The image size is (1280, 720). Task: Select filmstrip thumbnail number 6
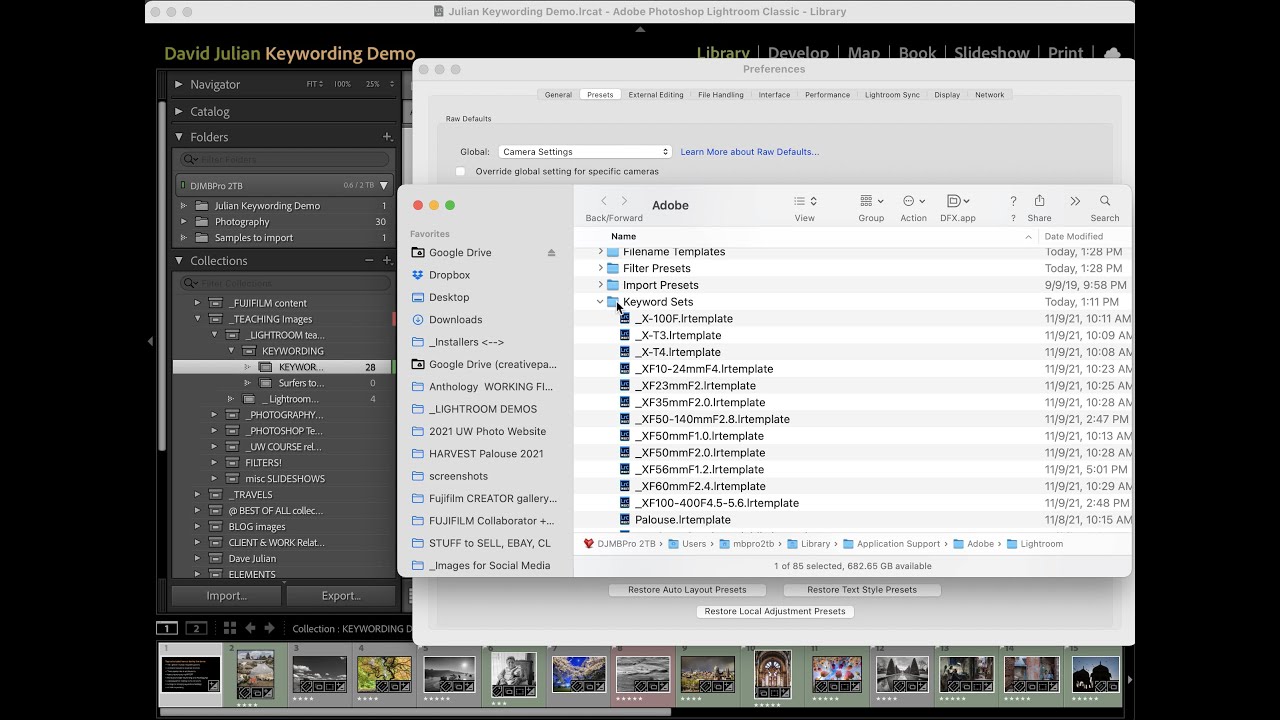coord(514,673)
